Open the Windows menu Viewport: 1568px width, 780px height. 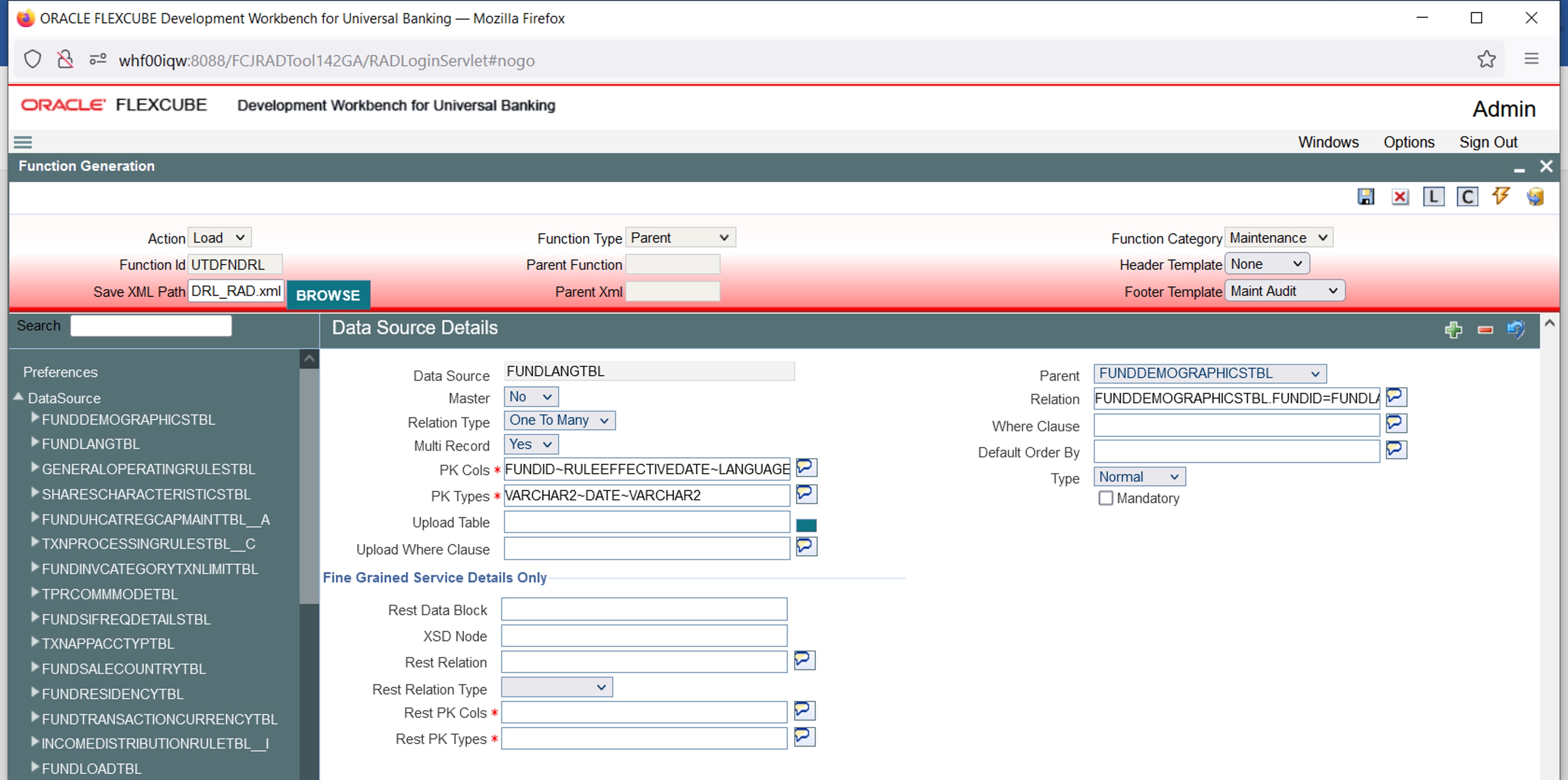1328,142
